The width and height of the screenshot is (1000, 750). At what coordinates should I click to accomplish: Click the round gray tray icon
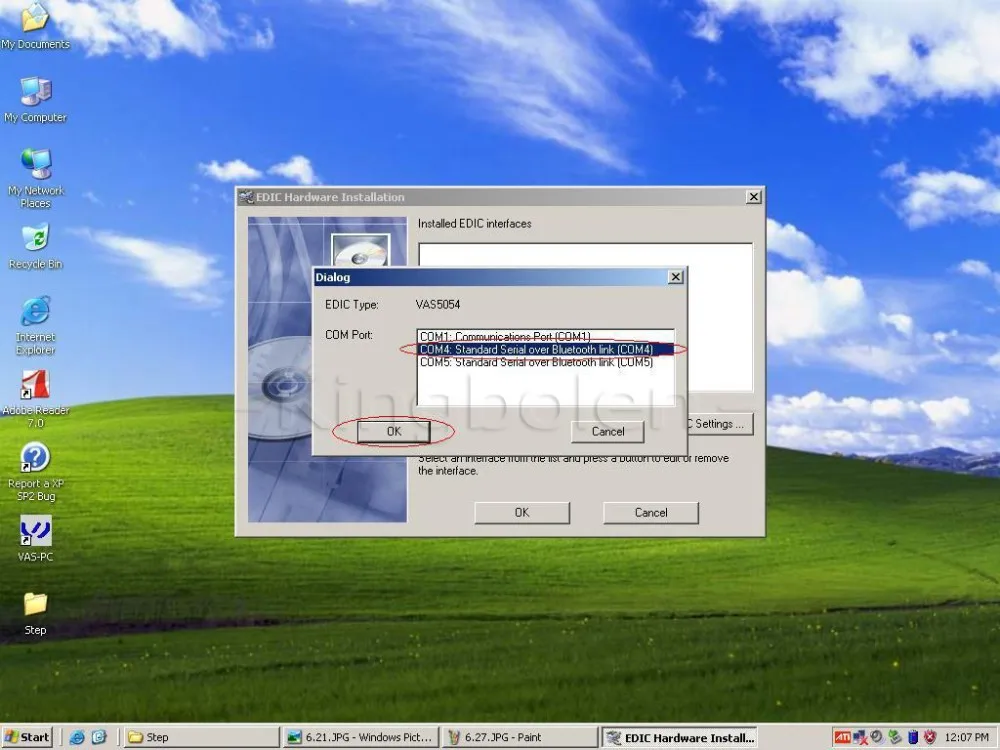(877, 737)
